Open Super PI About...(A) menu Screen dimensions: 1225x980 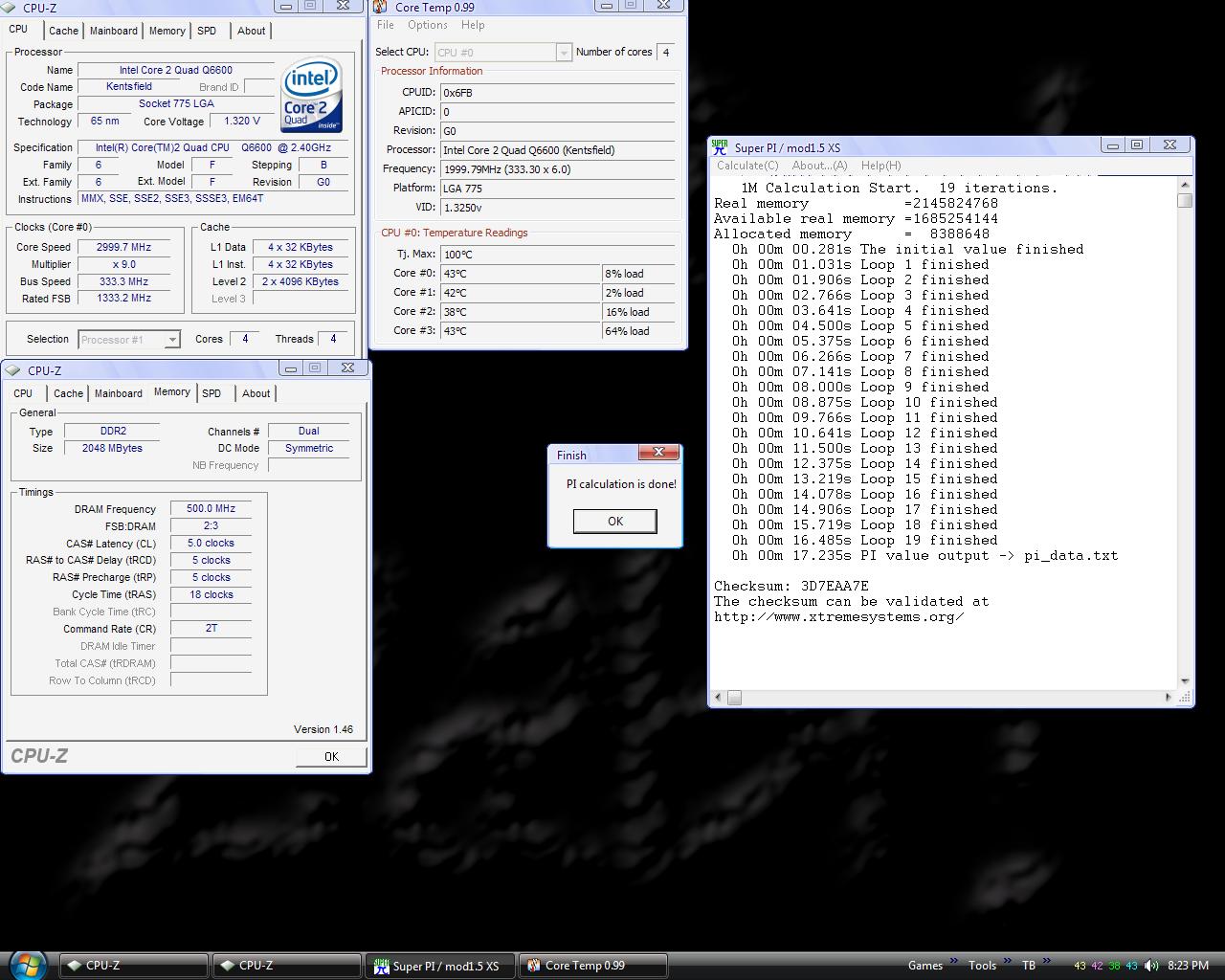(x=819, y=166)
